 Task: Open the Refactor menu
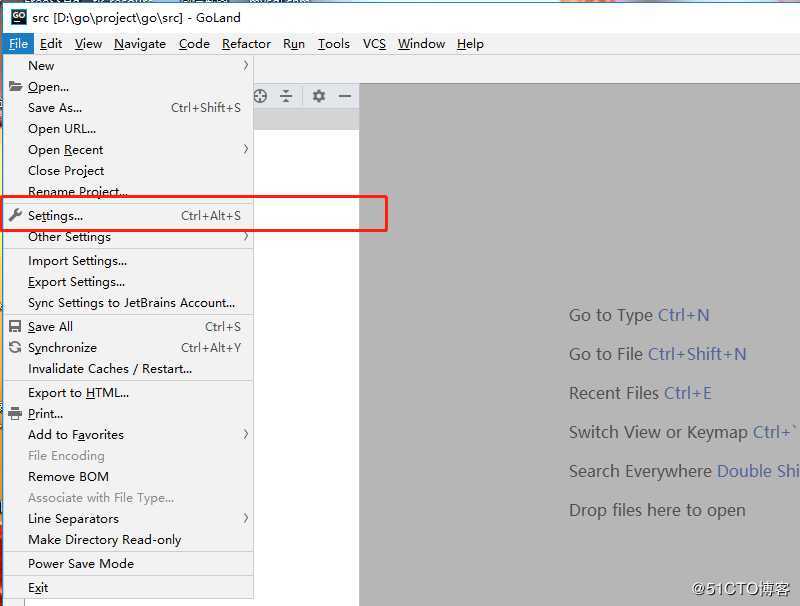246,44
